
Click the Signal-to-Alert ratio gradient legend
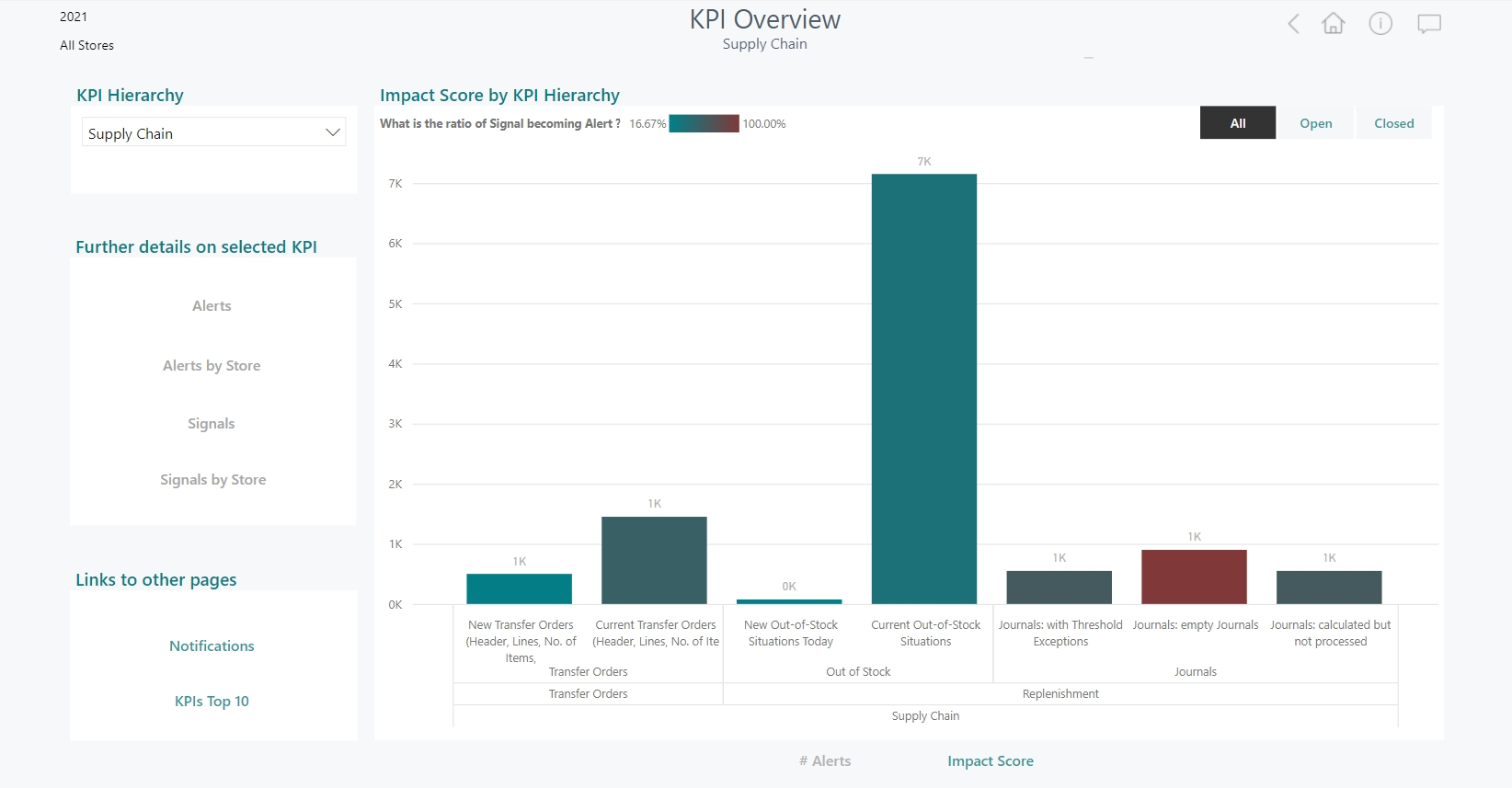click(x=704, y=124)
